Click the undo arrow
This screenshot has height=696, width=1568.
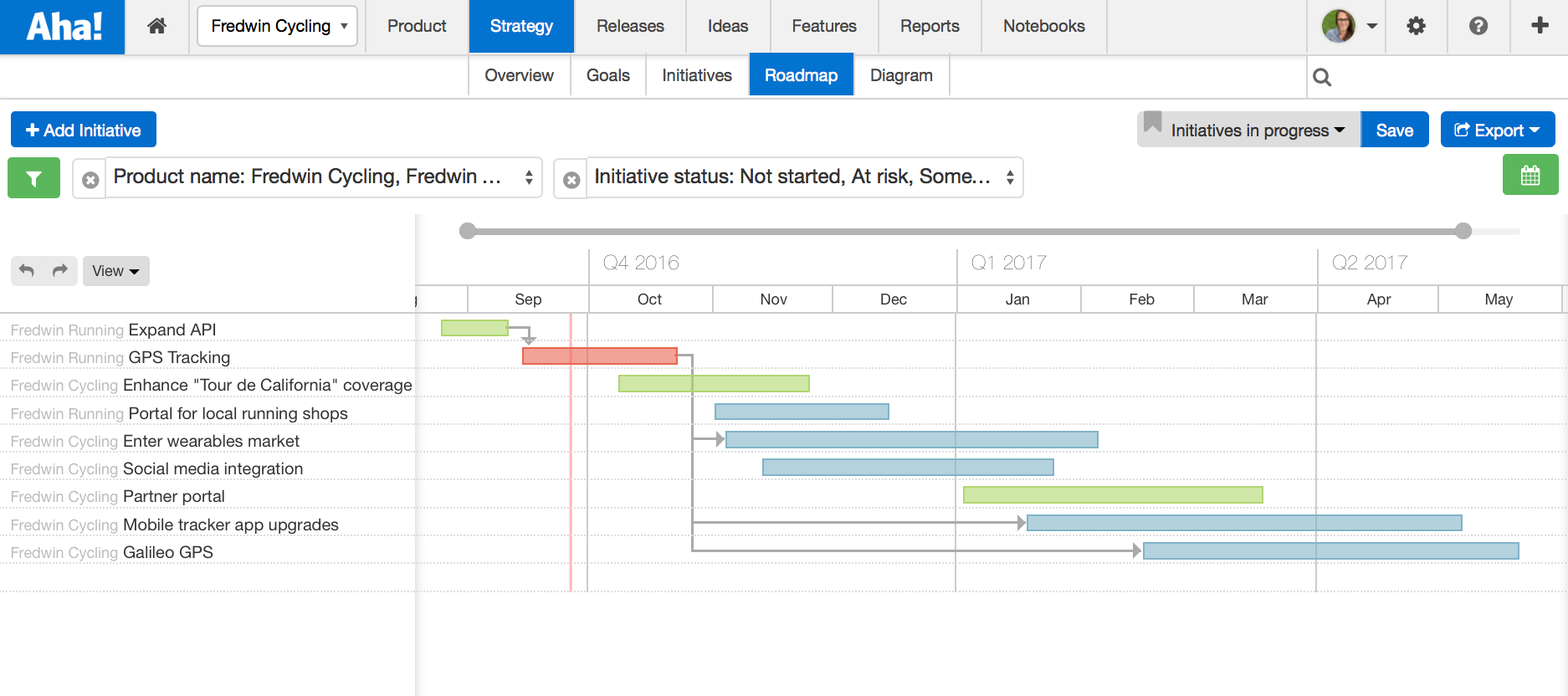point(27,270)
